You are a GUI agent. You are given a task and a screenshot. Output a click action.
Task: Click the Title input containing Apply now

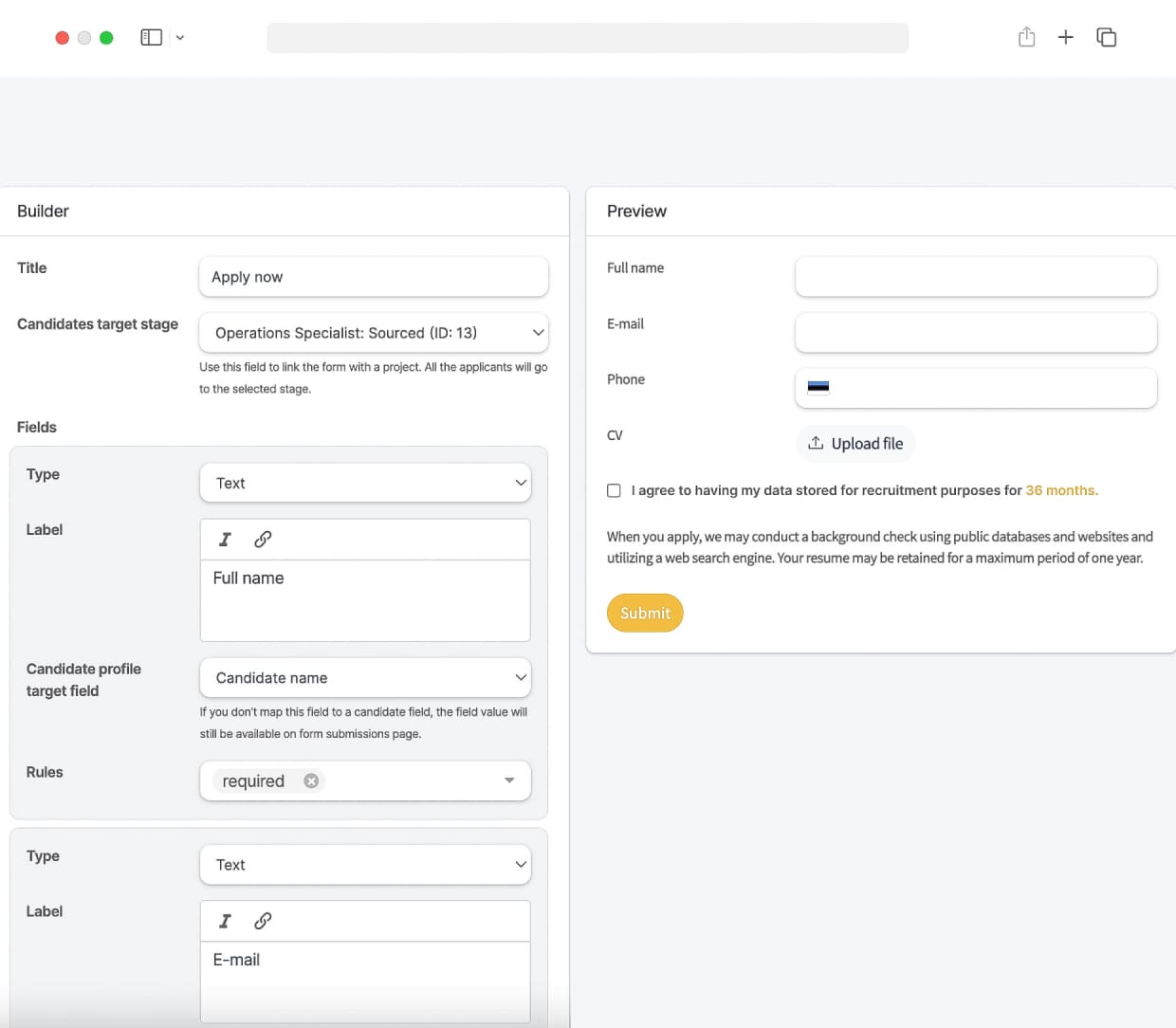coord(374,277)
